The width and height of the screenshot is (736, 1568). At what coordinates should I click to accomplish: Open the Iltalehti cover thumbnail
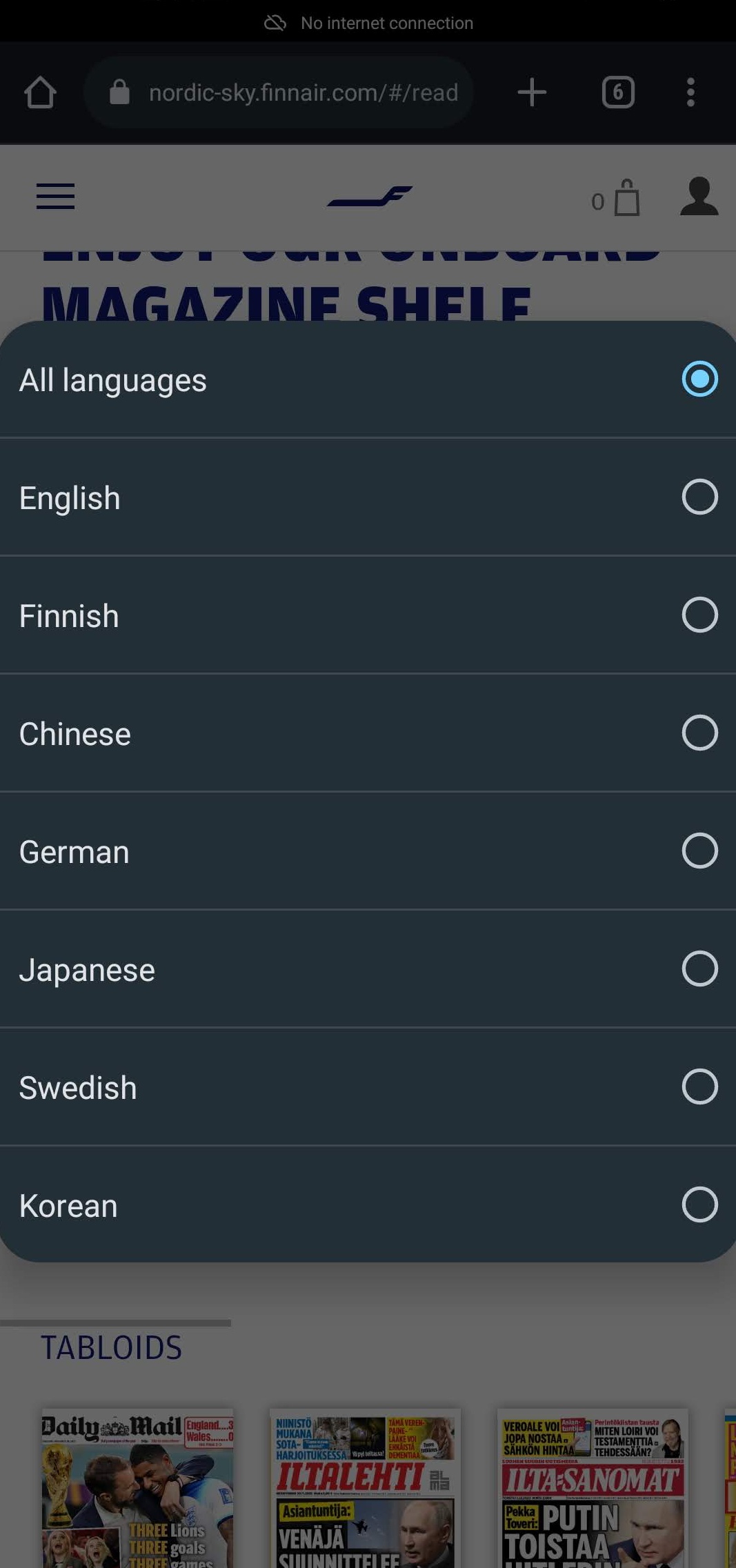coord(365,1488)
